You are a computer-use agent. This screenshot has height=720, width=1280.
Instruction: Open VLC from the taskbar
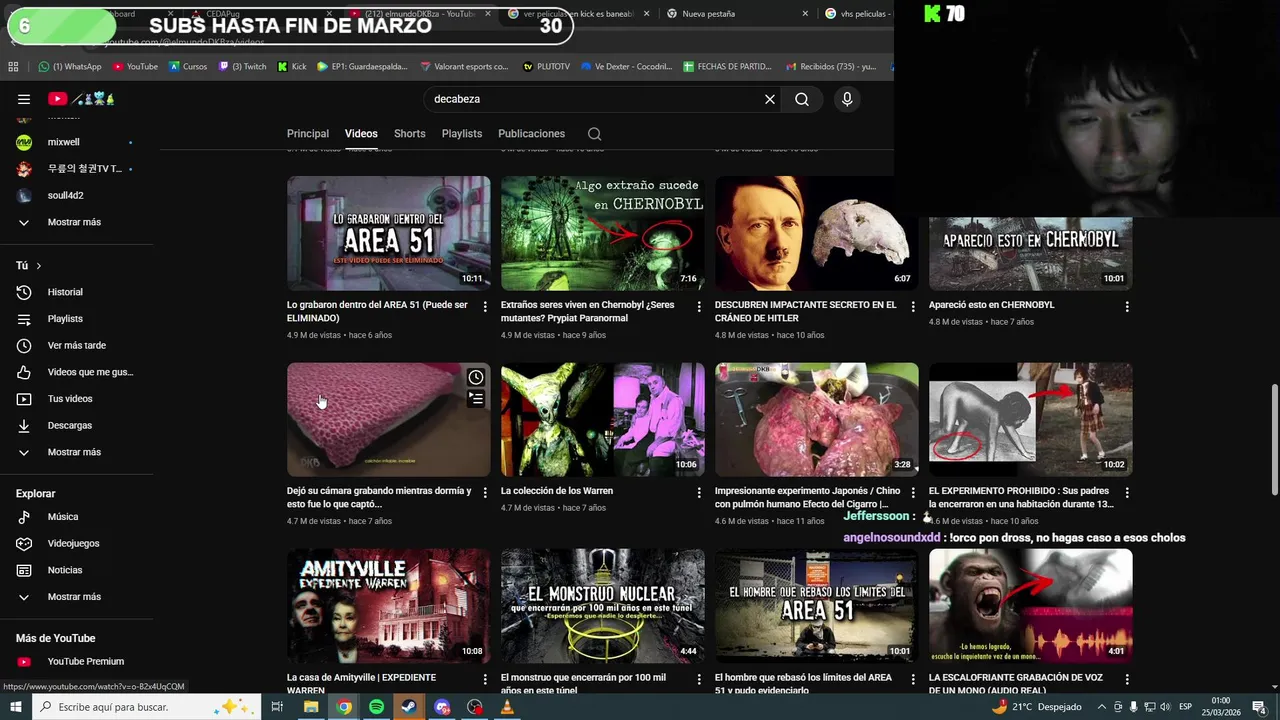tap(507, 707)
